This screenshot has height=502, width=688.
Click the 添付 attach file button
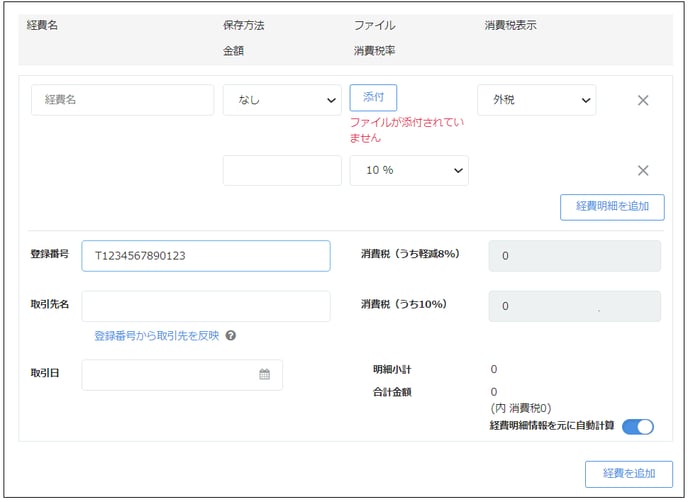click(373, 97)
